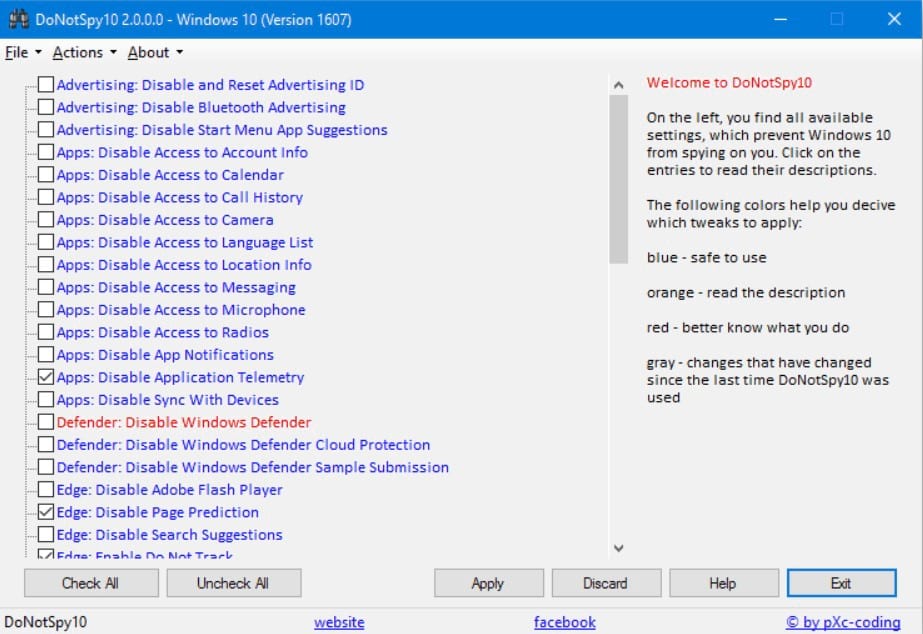The width and height of the screenshot is (923, 634).
Task: Check Disable Access to Language List checkbox
Action: pos(46,241)
